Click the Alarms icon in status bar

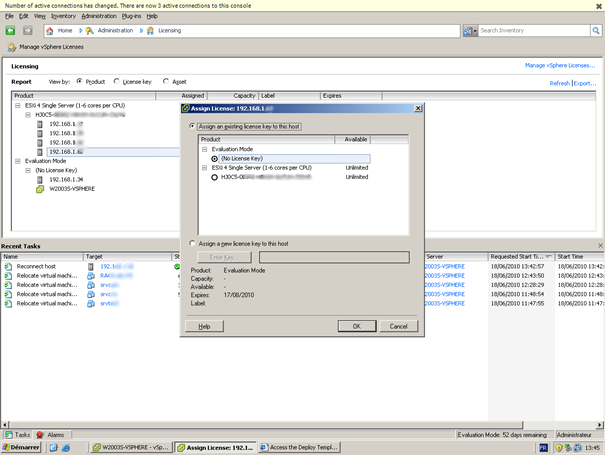[x=40, y=435]
